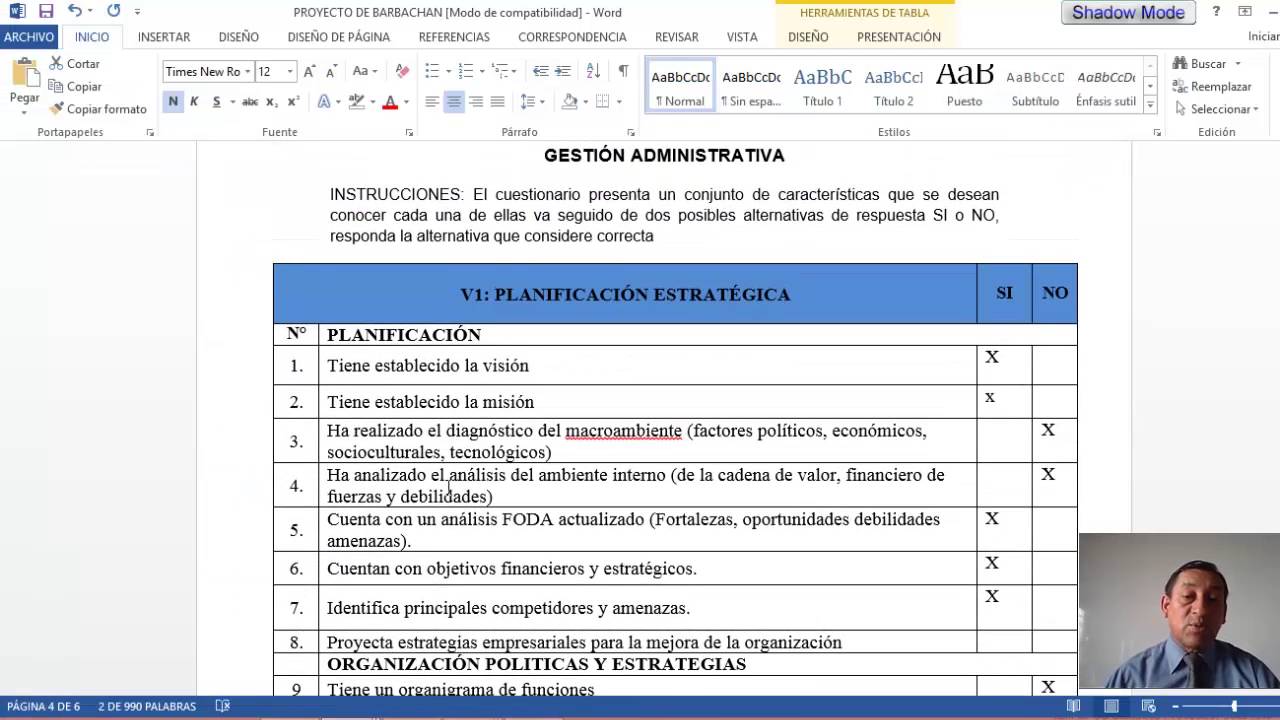Apply bulleted list formatting
The width and height of the screenshot is (1280, 720).
pos(432,71)
